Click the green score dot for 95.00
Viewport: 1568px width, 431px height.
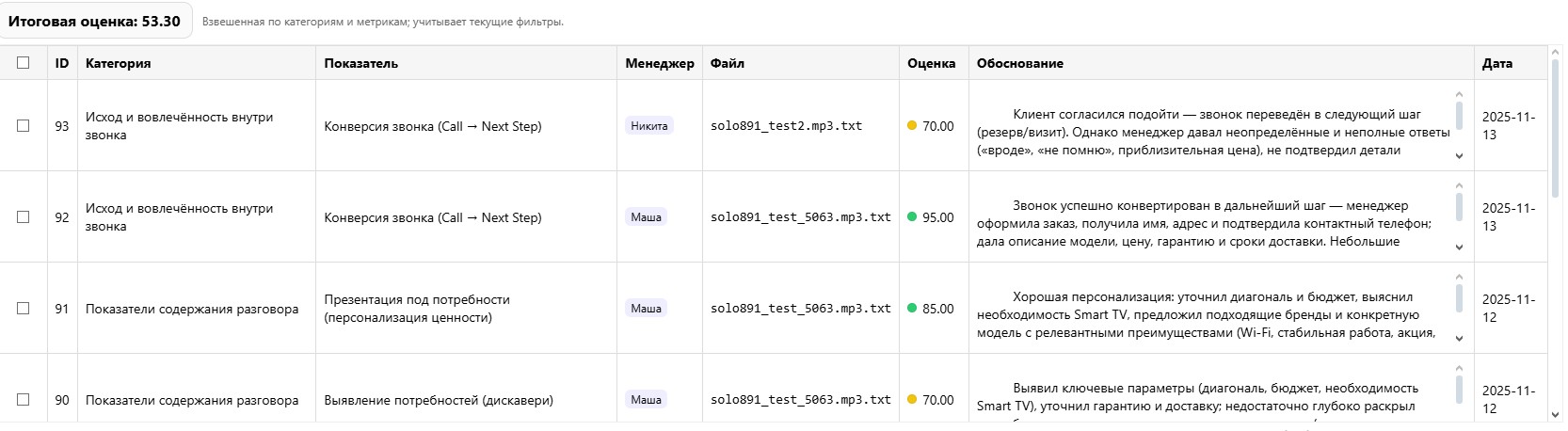912,217
